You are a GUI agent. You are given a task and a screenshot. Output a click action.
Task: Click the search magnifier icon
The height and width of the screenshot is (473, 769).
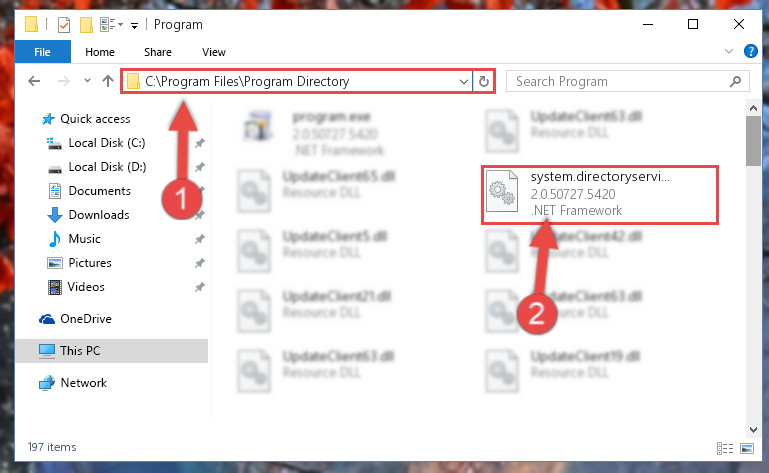pos(735,81)
